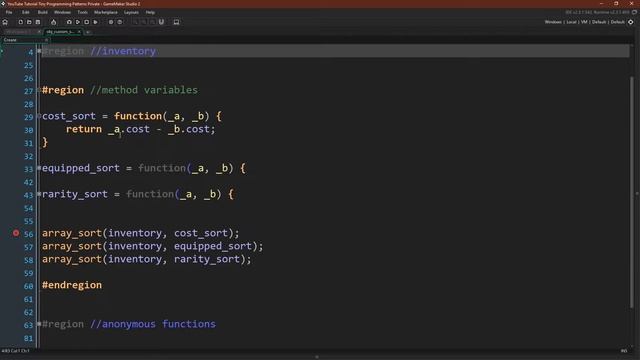Click 'return' keyword on line 30
This screenshot has height=360, width=640.
point(84,129)
